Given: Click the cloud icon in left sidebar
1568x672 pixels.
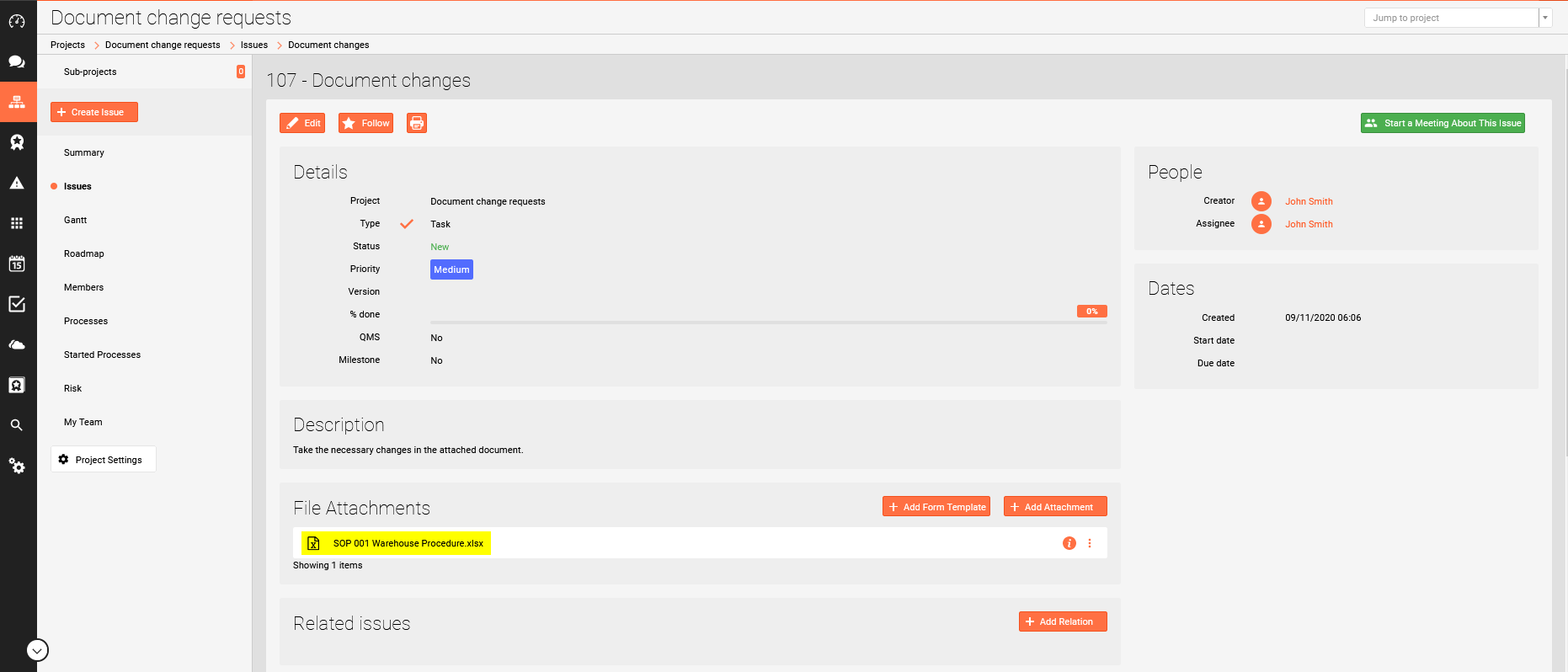Looking at the screenshot, I should pos(17,344).
